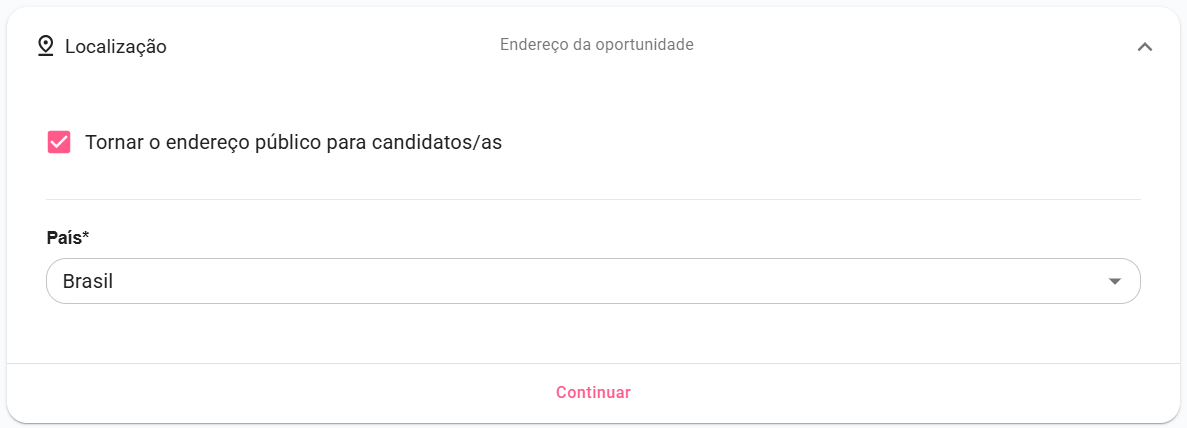
Task: Select the País field label
Action: [64, 237]
